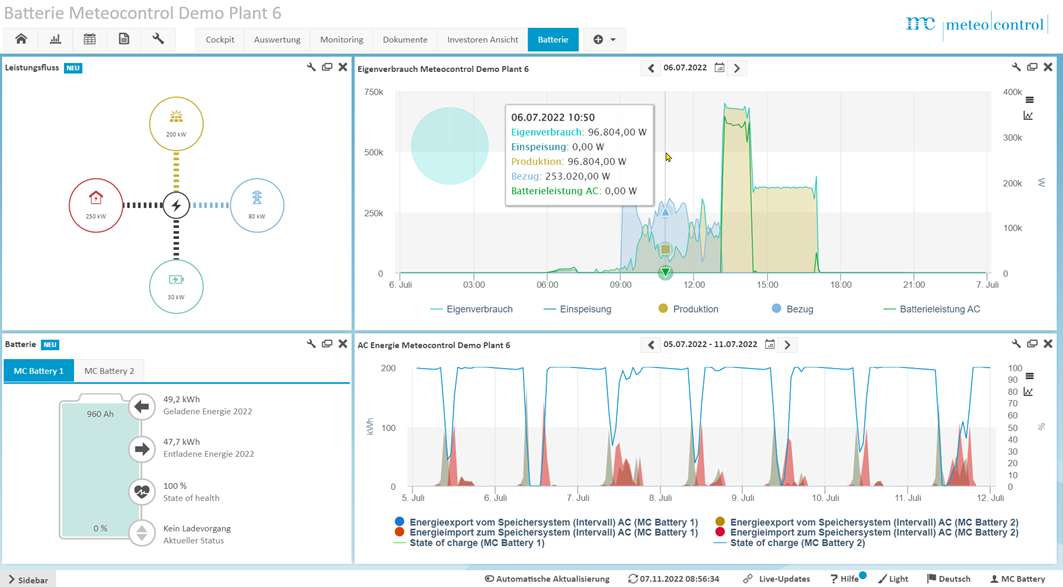The width and height of the screenshot is (1063, 587).
Task: Configure the Leistungsfluss widget with wrench
Action: coord(311,67)
